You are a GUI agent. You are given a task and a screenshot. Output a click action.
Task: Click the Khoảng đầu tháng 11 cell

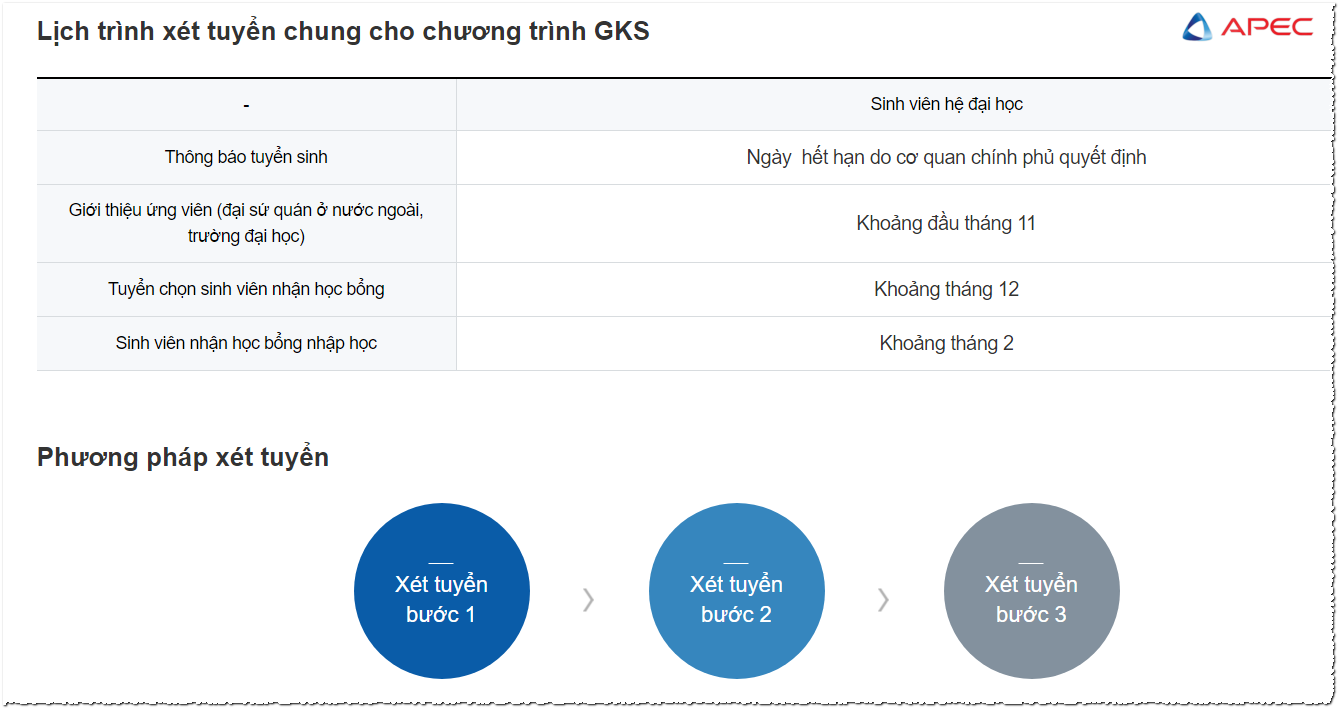[x=946, y=223]
